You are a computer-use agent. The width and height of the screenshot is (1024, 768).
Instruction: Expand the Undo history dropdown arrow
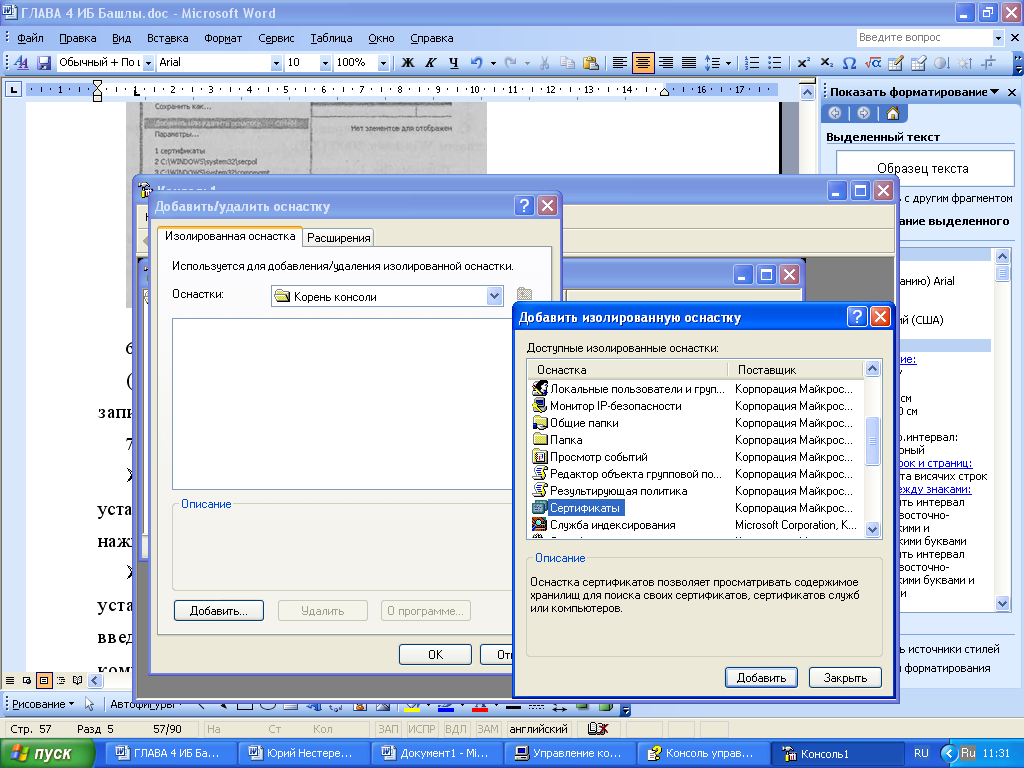coord(493,63)
